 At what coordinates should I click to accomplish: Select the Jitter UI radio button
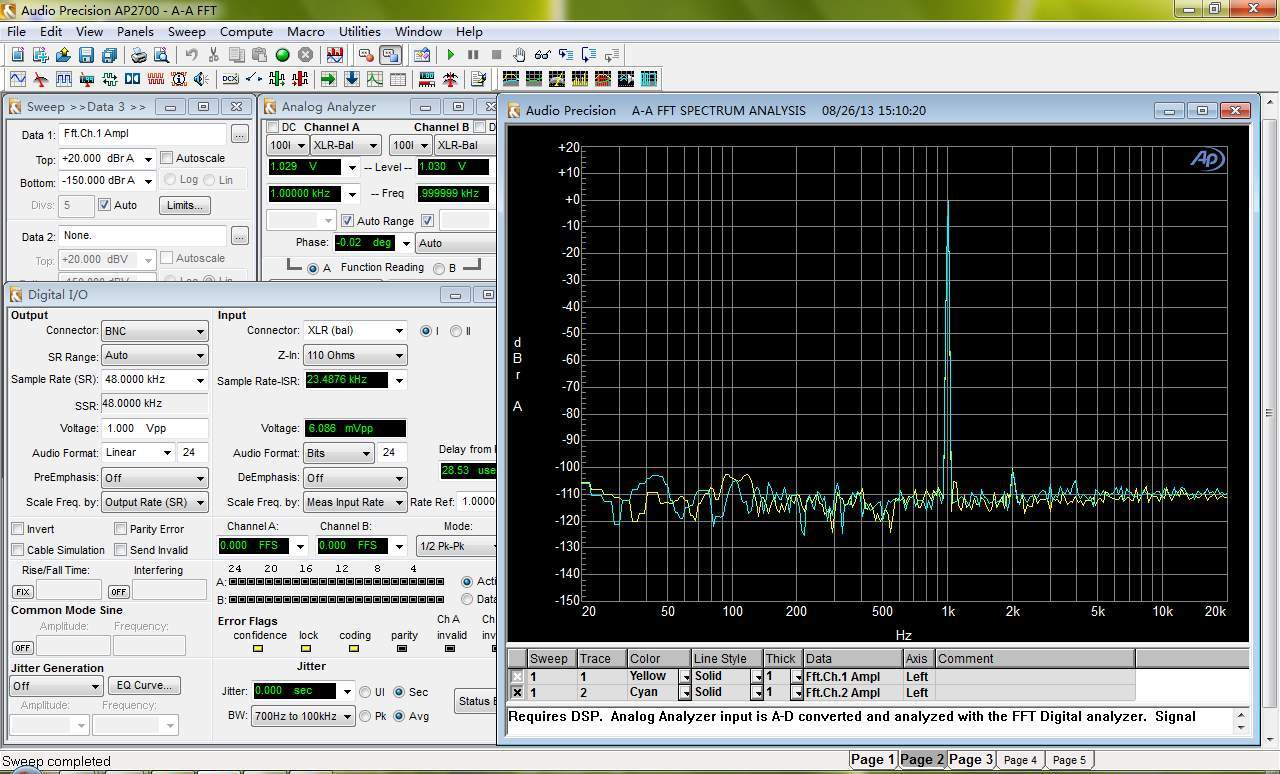pyautogui.click(x=365, y=692)
